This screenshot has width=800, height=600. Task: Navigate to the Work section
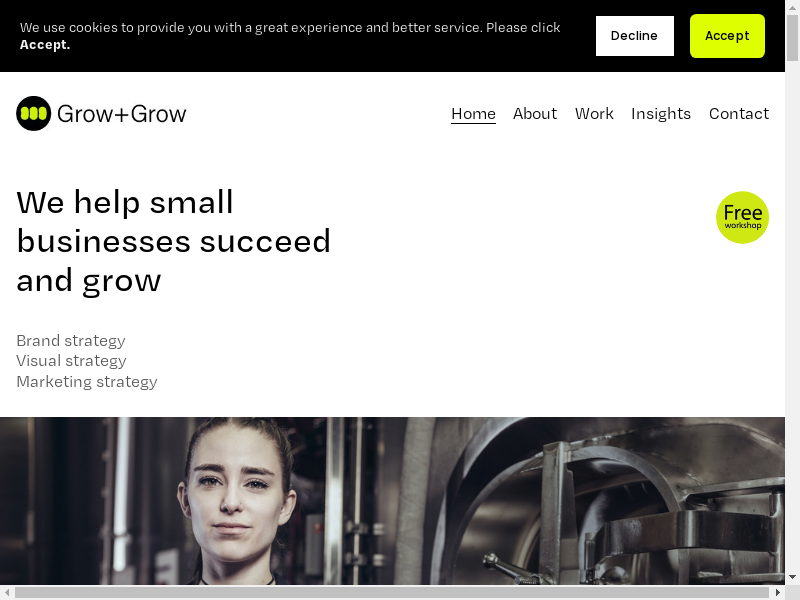tap(594, 114)
